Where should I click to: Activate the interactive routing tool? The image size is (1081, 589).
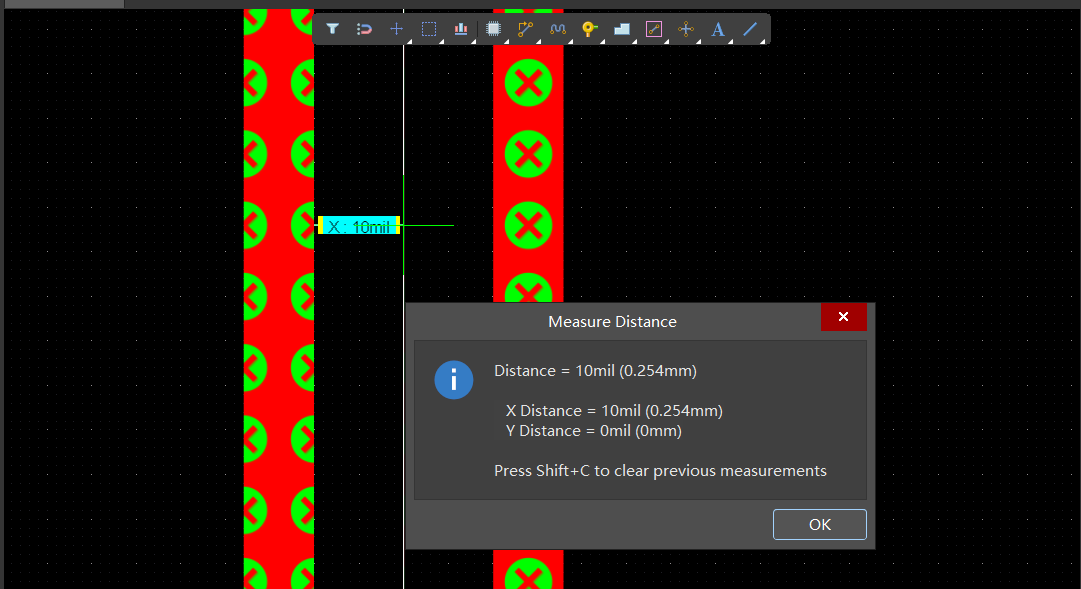(x=525, y=29)
